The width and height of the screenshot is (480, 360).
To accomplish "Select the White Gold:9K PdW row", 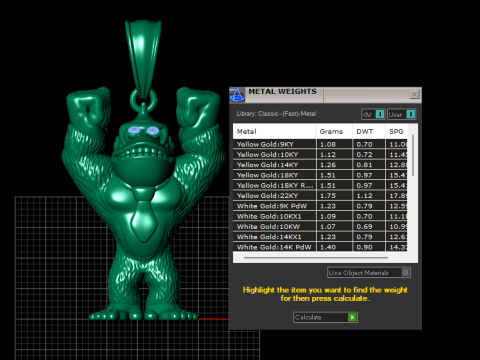I will point(320,206).
